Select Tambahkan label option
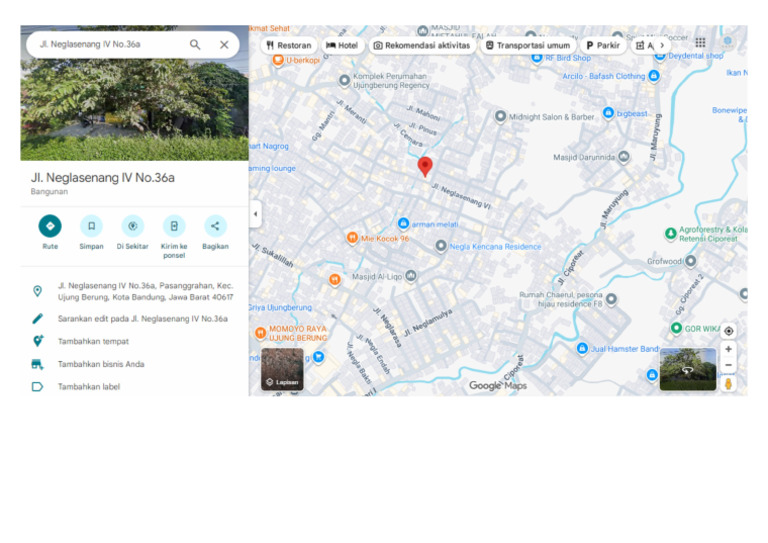Screen dimensions: 768x543 [89, 387]
